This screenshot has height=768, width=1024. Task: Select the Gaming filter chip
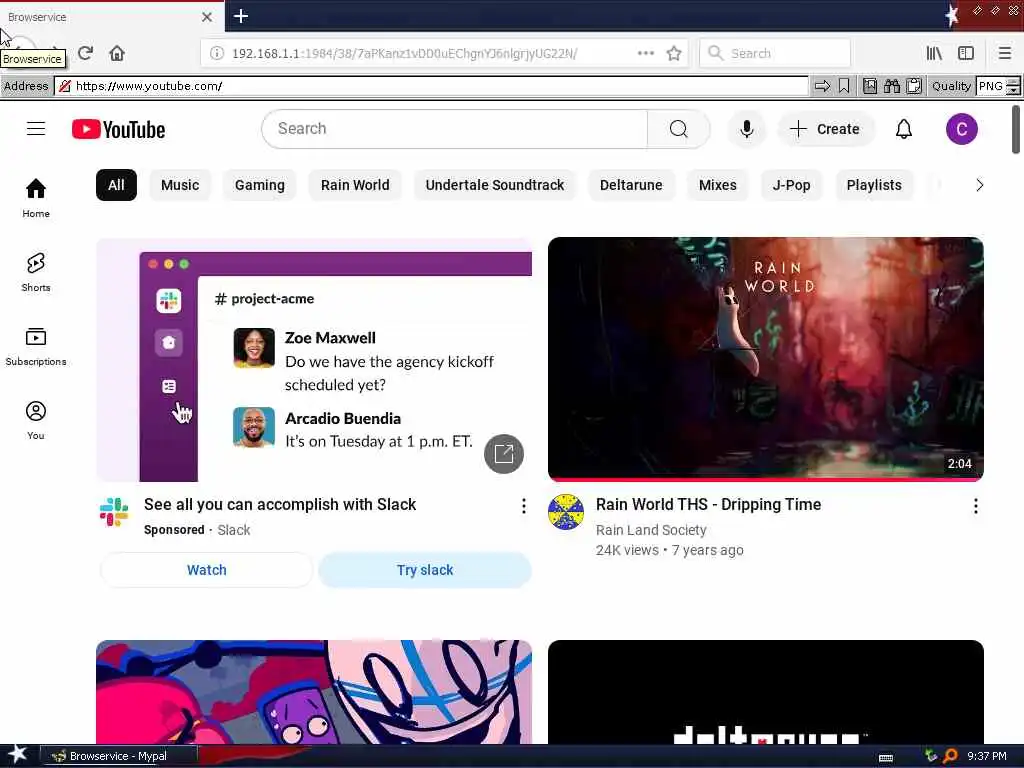(259, 185)
